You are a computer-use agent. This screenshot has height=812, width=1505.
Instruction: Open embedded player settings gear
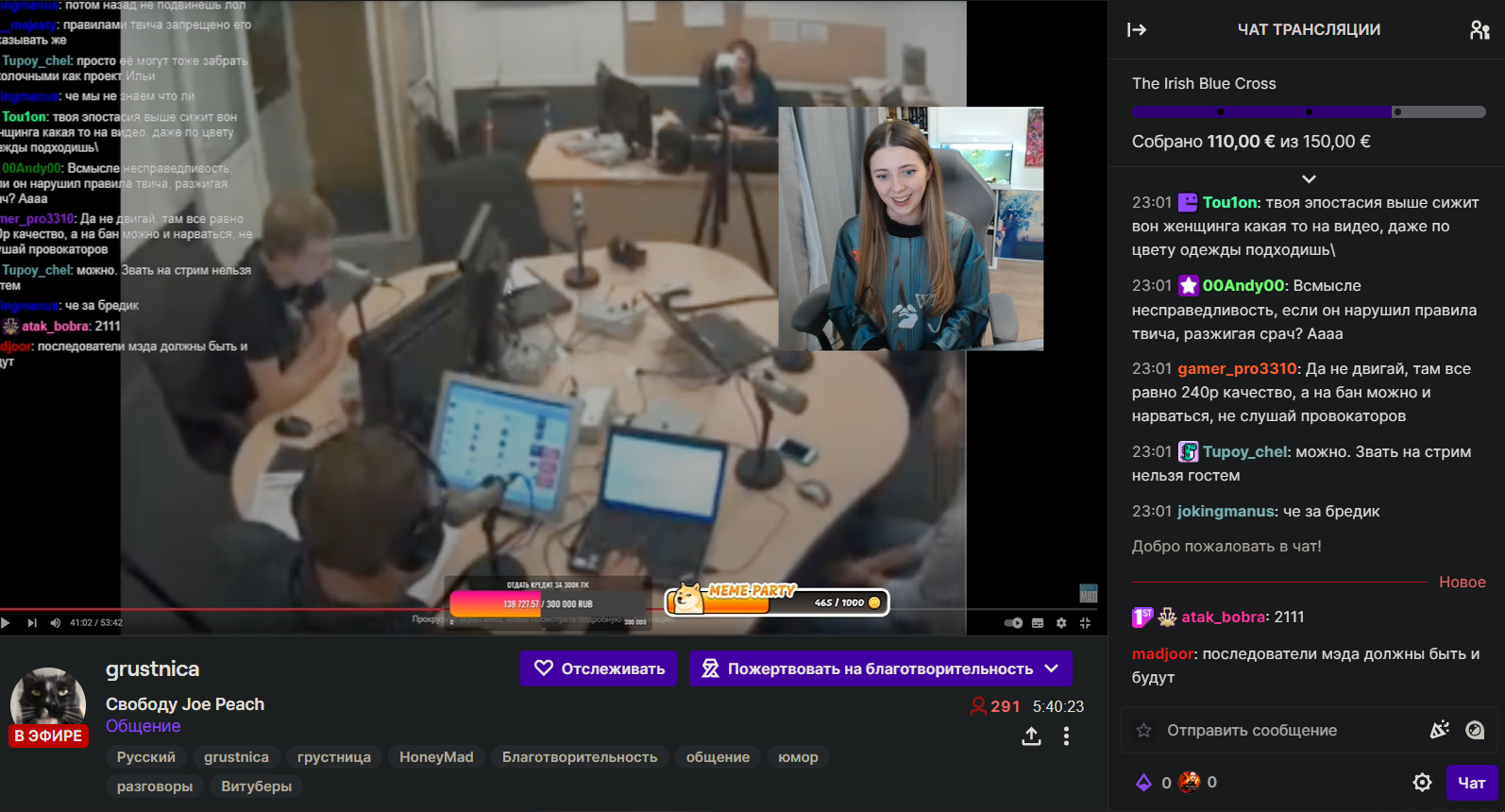coord(1061,623)
